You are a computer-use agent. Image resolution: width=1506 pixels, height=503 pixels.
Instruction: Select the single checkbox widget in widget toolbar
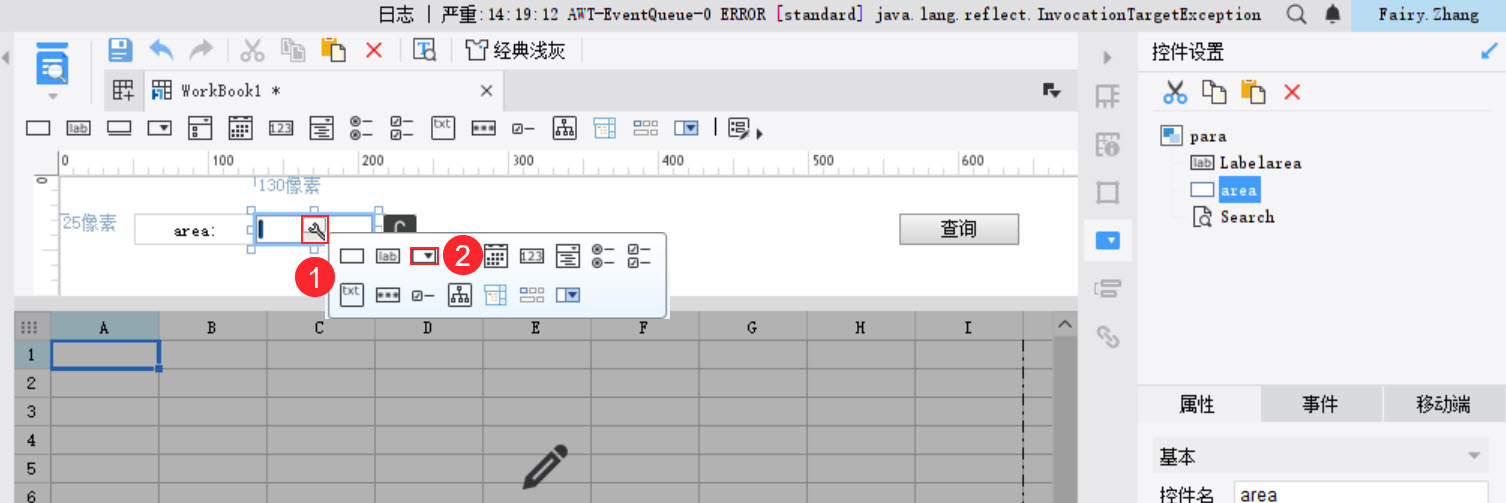[523, 128]
